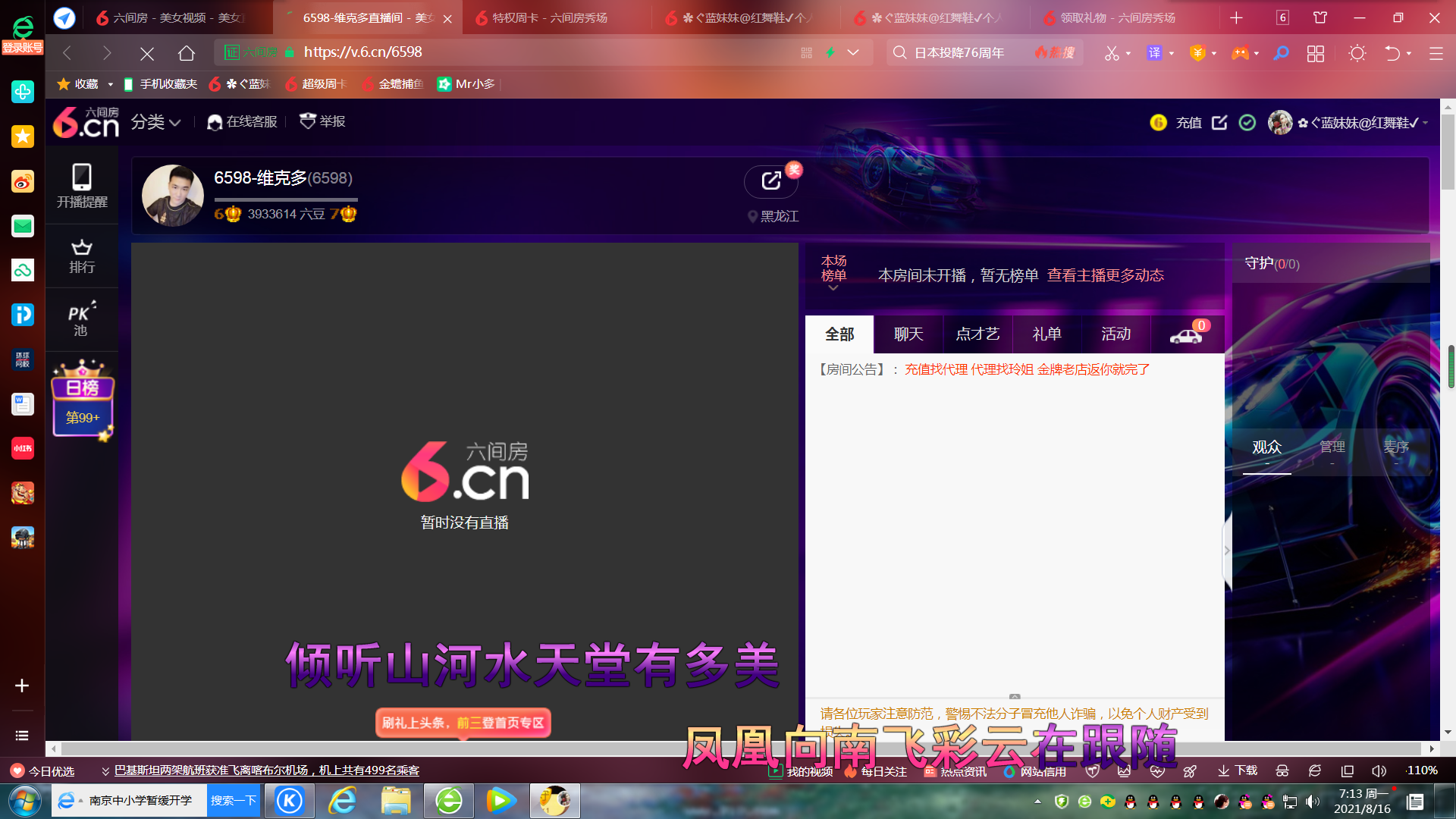Image resolution: width=1456 pixels, height=819 pixels.
Task: Click the green lightning speed mode icon
Action: [x=830, y=52]
